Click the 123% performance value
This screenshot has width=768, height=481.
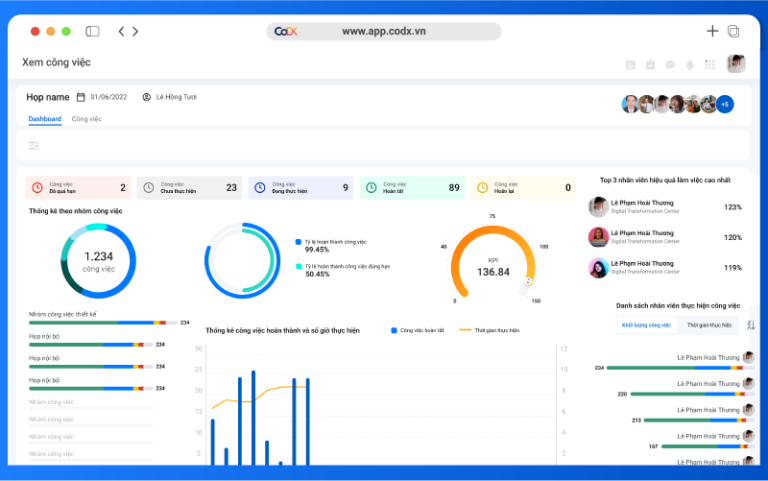pos(733,207)
